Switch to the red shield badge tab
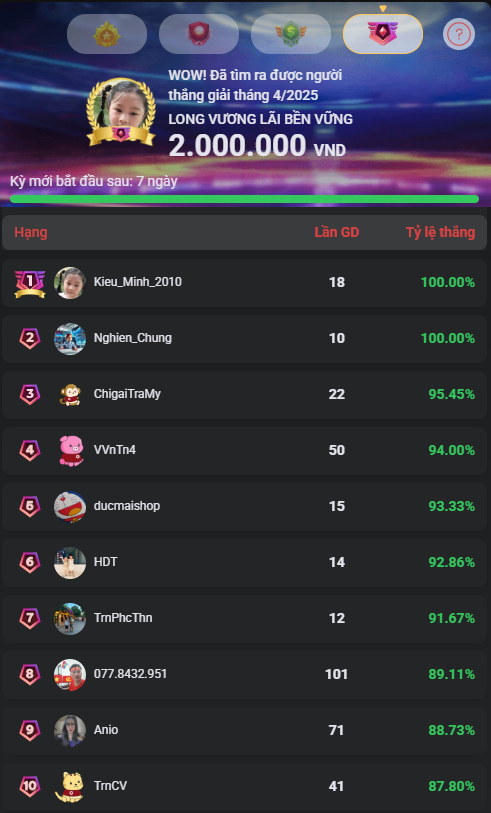Image resolution: width=491 pixels, height=813 pixels. point(199,34)
